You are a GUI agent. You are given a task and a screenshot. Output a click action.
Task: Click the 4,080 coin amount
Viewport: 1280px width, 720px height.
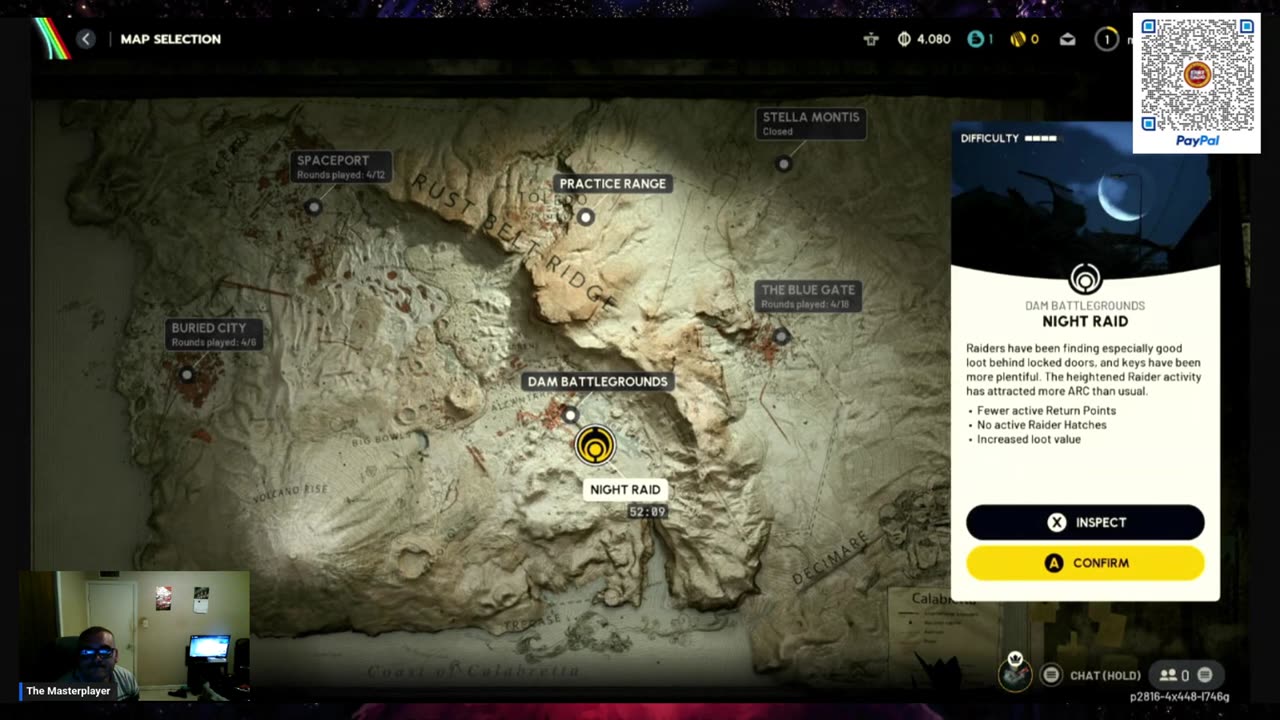click(x=933, y=39)
